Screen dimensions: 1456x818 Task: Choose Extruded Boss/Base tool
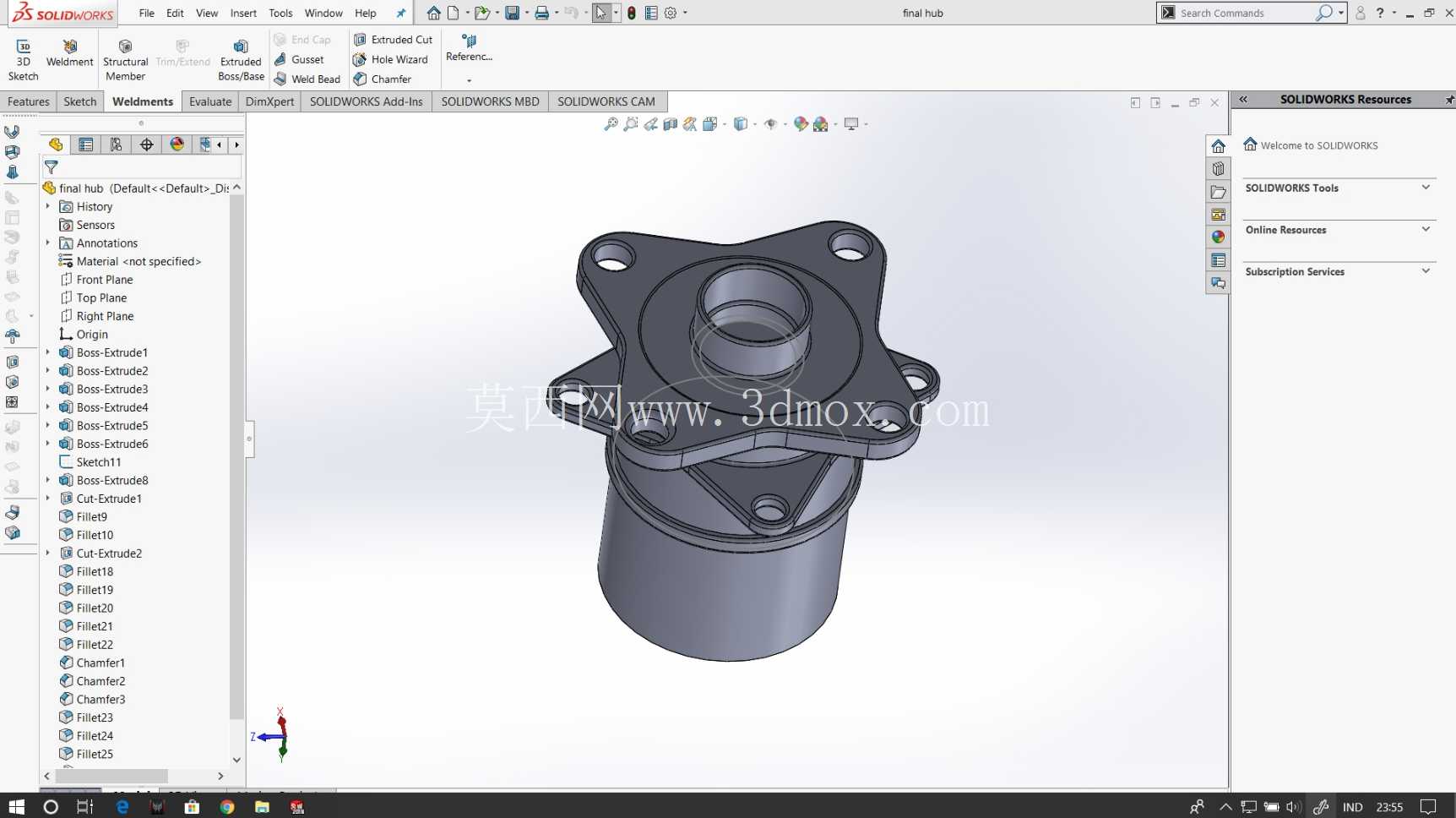(241, 60)
